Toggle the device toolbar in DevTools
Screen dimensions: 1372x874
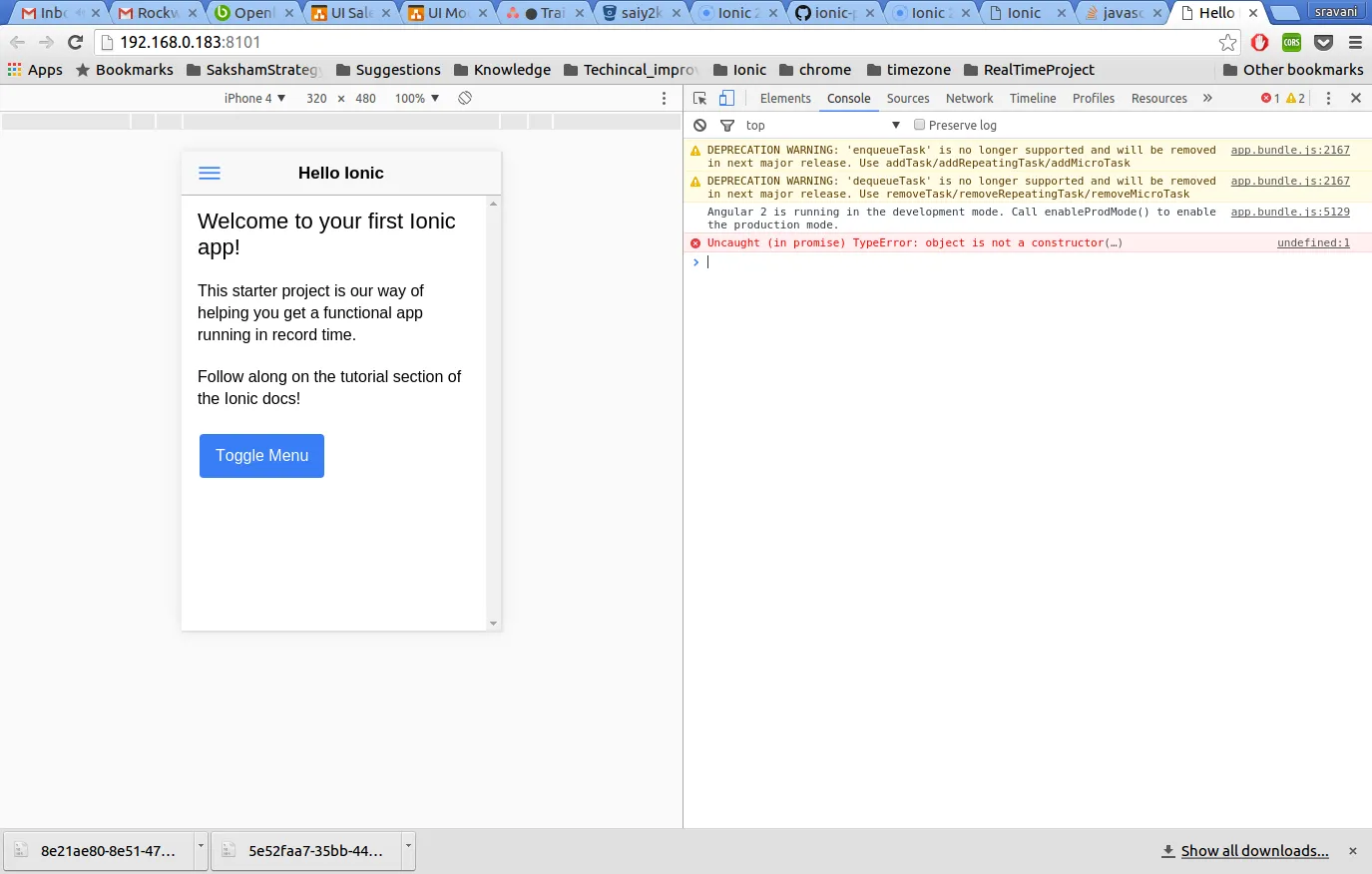point(726,98)
